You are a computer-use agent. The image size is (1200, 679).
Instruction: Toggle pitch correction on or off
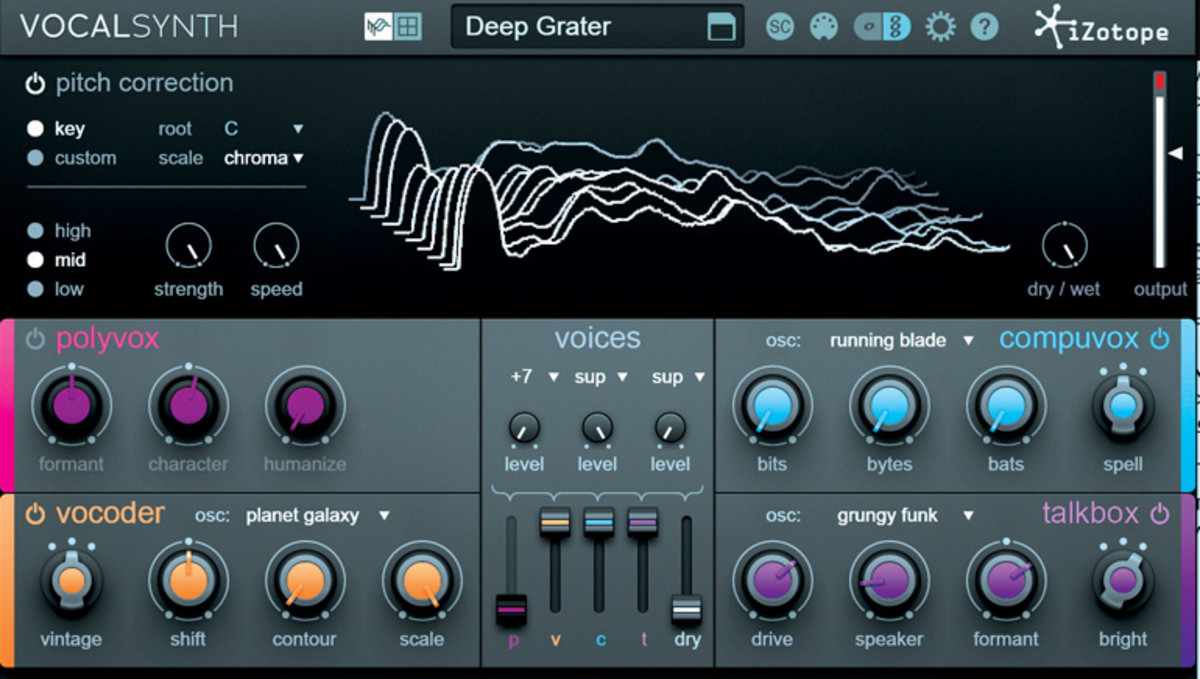[x=36, y=84]
